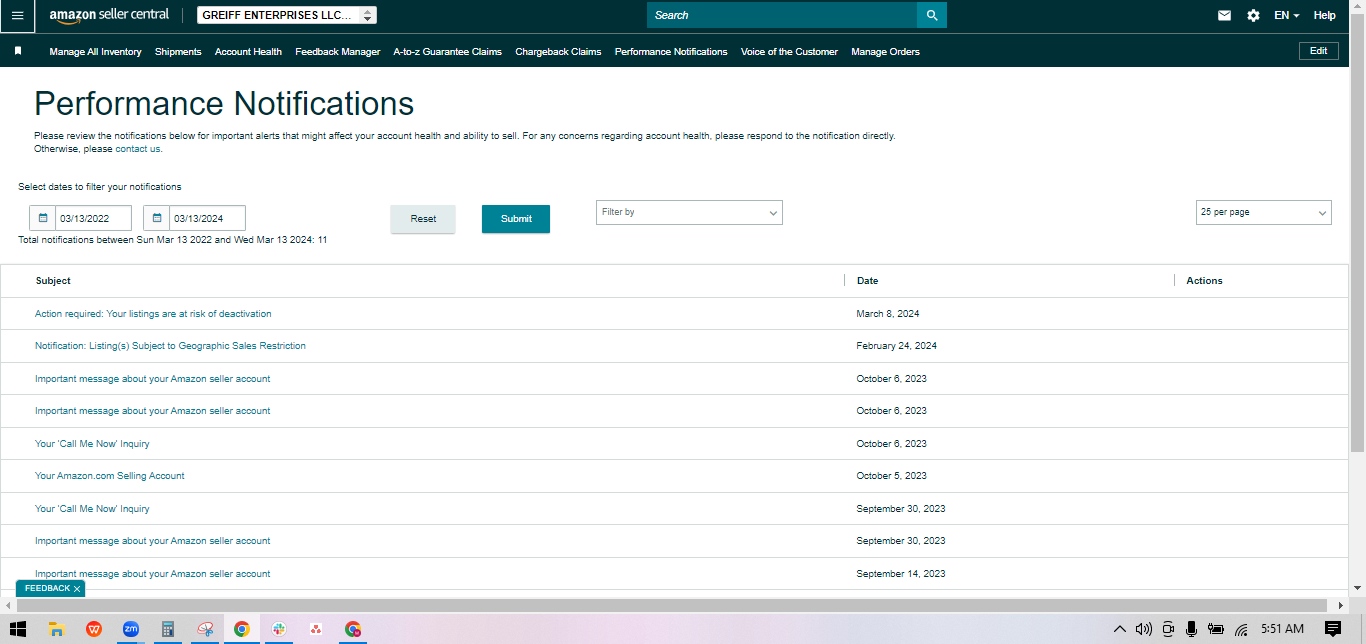
Task: Open the Windows notification center icon
Action: [x=1332, y=629]
